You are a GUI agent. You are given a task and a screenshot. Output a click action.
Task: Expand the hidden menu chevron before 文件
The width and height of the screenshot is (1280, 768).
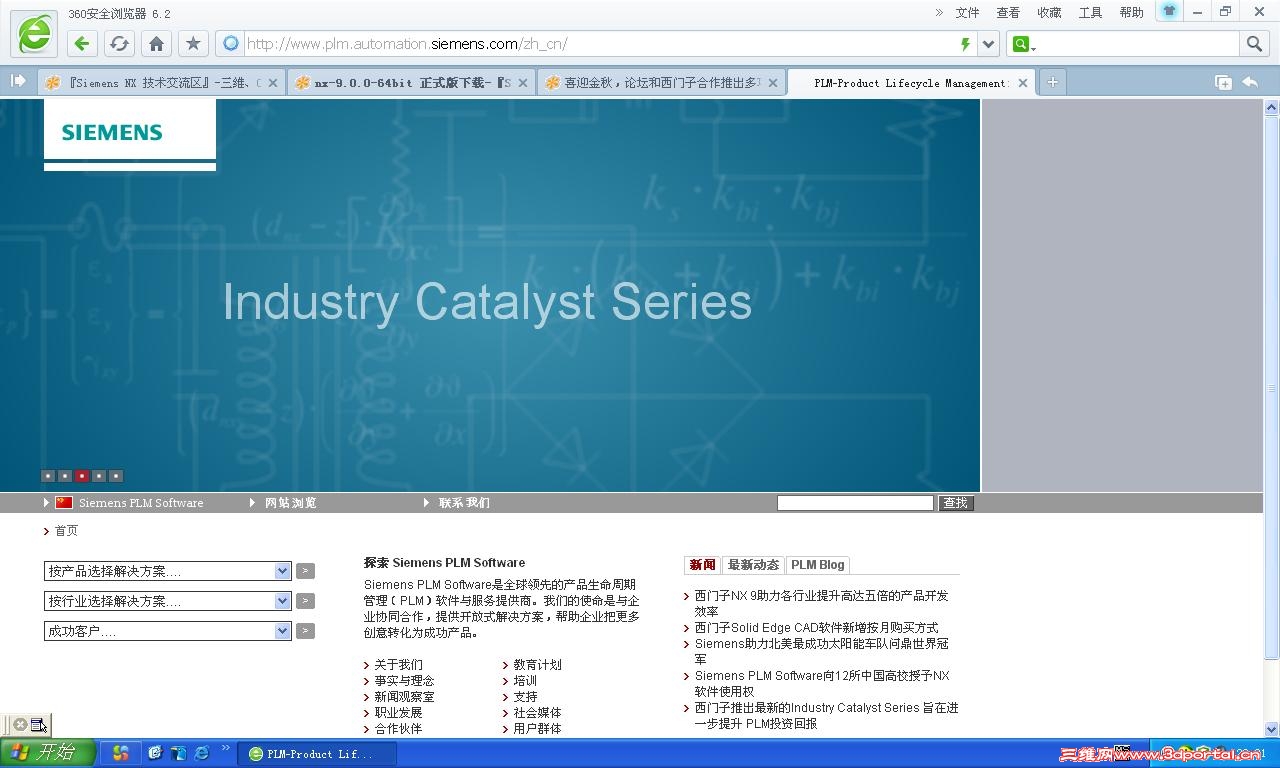click(x=939, y=12)
